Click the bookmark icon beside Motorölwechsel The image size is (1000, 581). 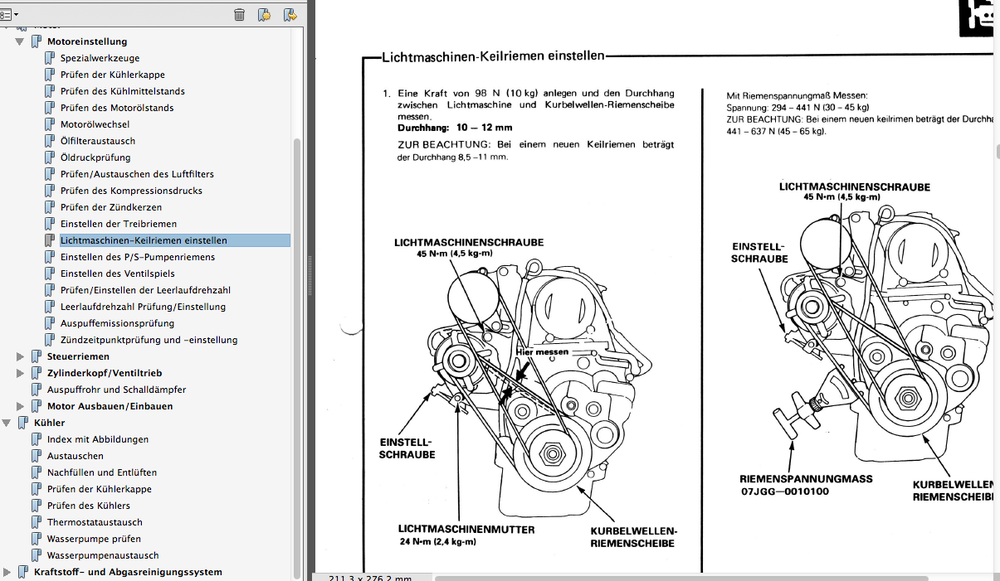(50, 124)
